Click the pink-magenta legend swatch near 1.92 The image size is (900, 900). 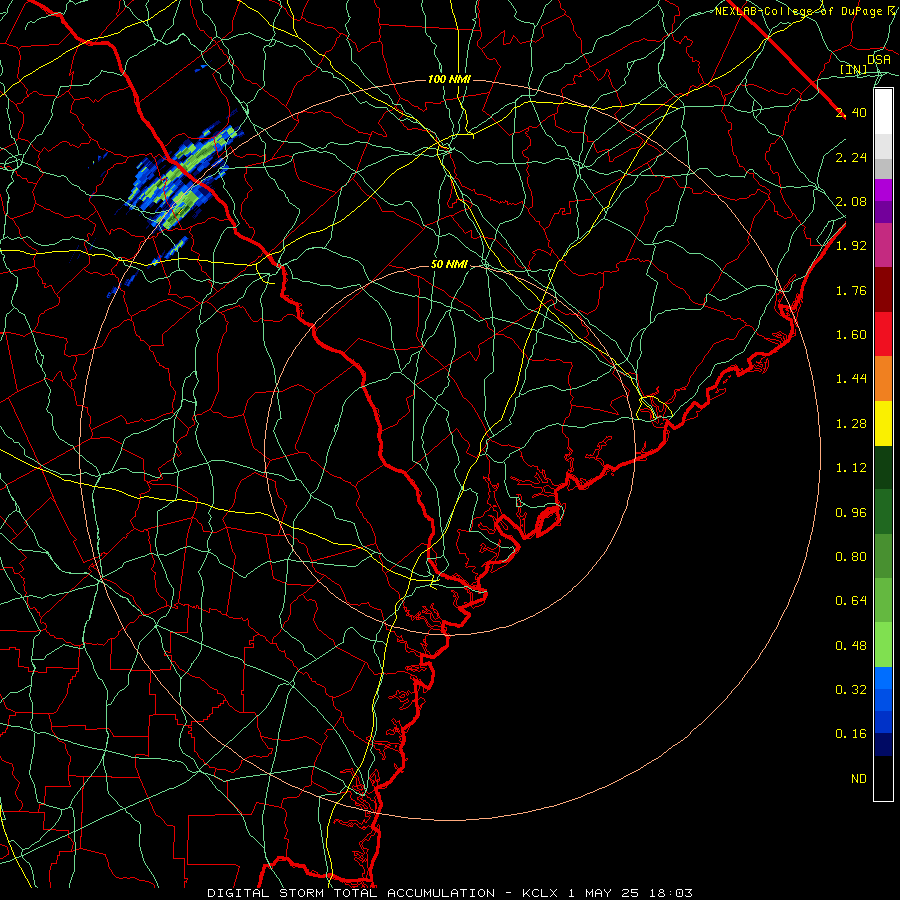tap(883, 246)
